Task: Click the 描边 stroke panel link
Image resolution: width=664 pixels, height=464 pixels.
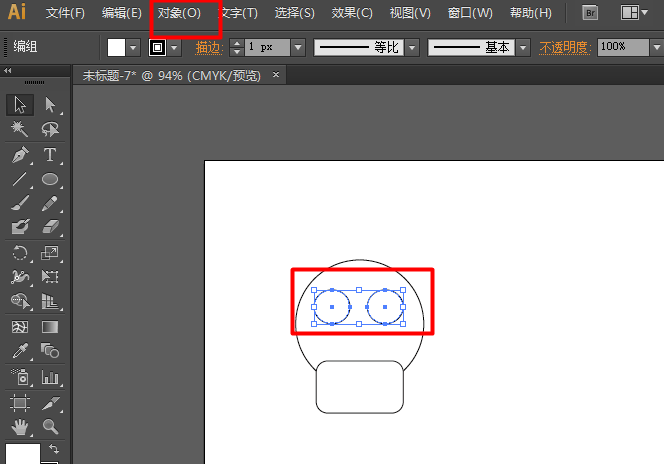Action: [x=209, y=47]
